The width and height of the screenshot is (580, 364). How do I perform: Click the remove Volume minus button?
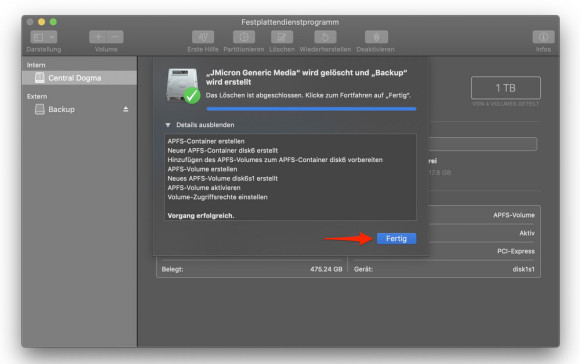pyautogui.click(x=115, y=37)
